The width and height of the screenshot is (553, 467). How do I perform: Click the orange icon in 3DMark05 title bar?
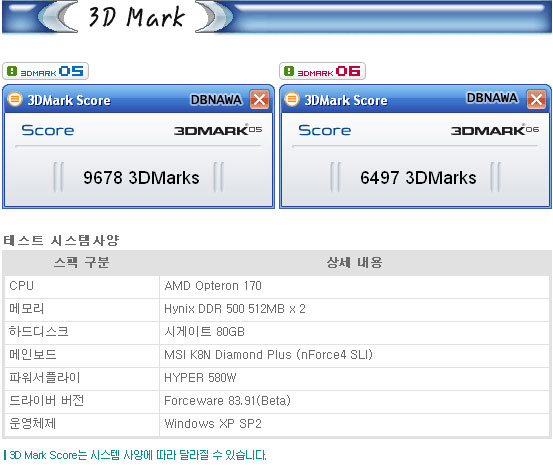15,99
